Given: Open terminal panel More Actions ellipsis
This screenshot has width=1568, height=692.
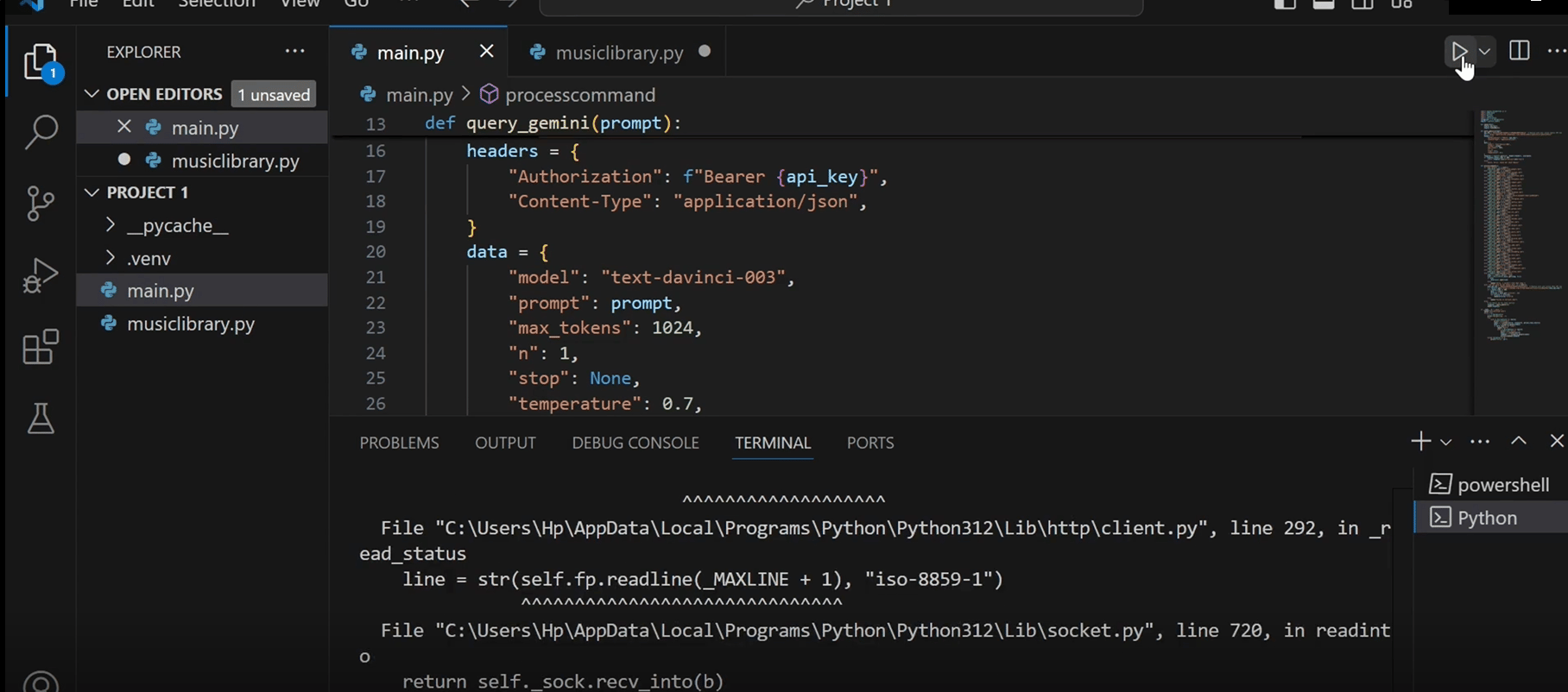Looking at the screenshot, I should 1480,442.
